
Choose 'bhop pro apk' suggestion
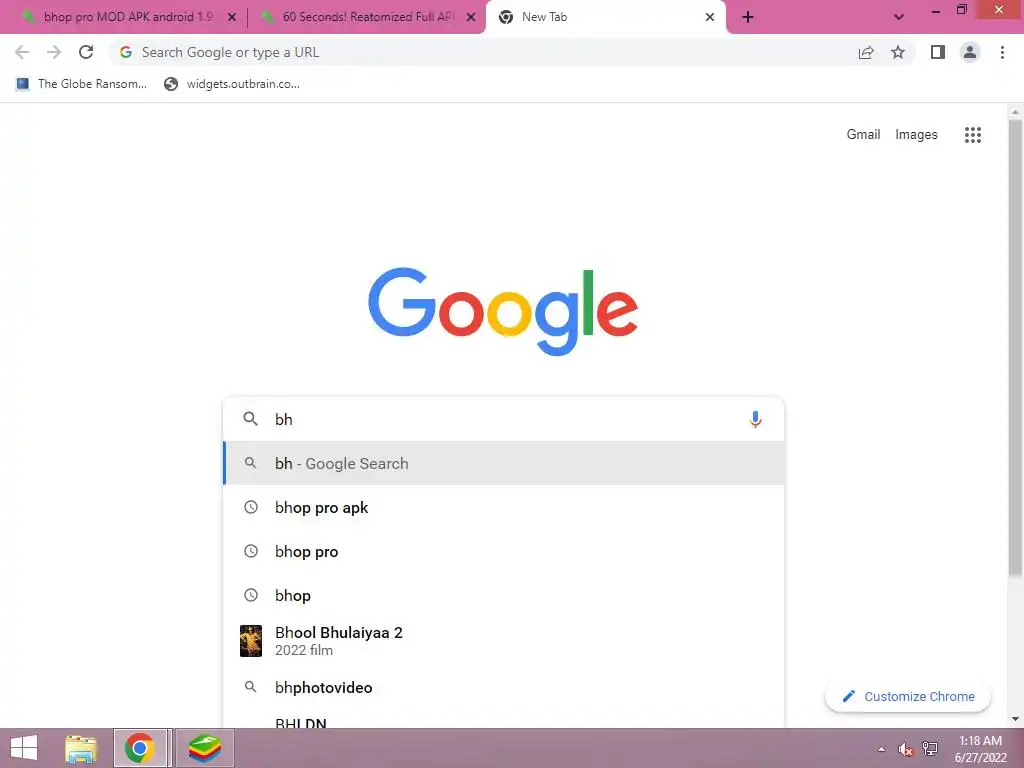504,507
